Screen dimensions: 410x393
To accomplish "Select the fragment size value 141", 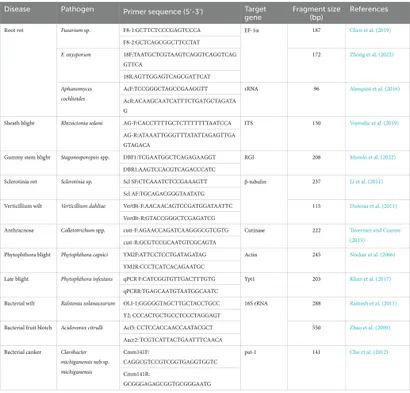I will [x=316, y=352].
